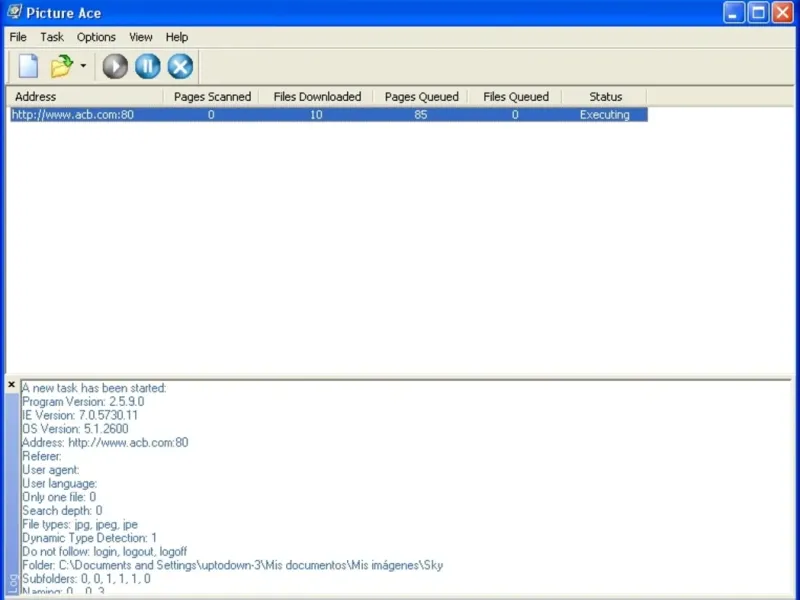Click the open folder icon in the toolbar
Viewport: 800px width, 600px height.
point(61,66)
